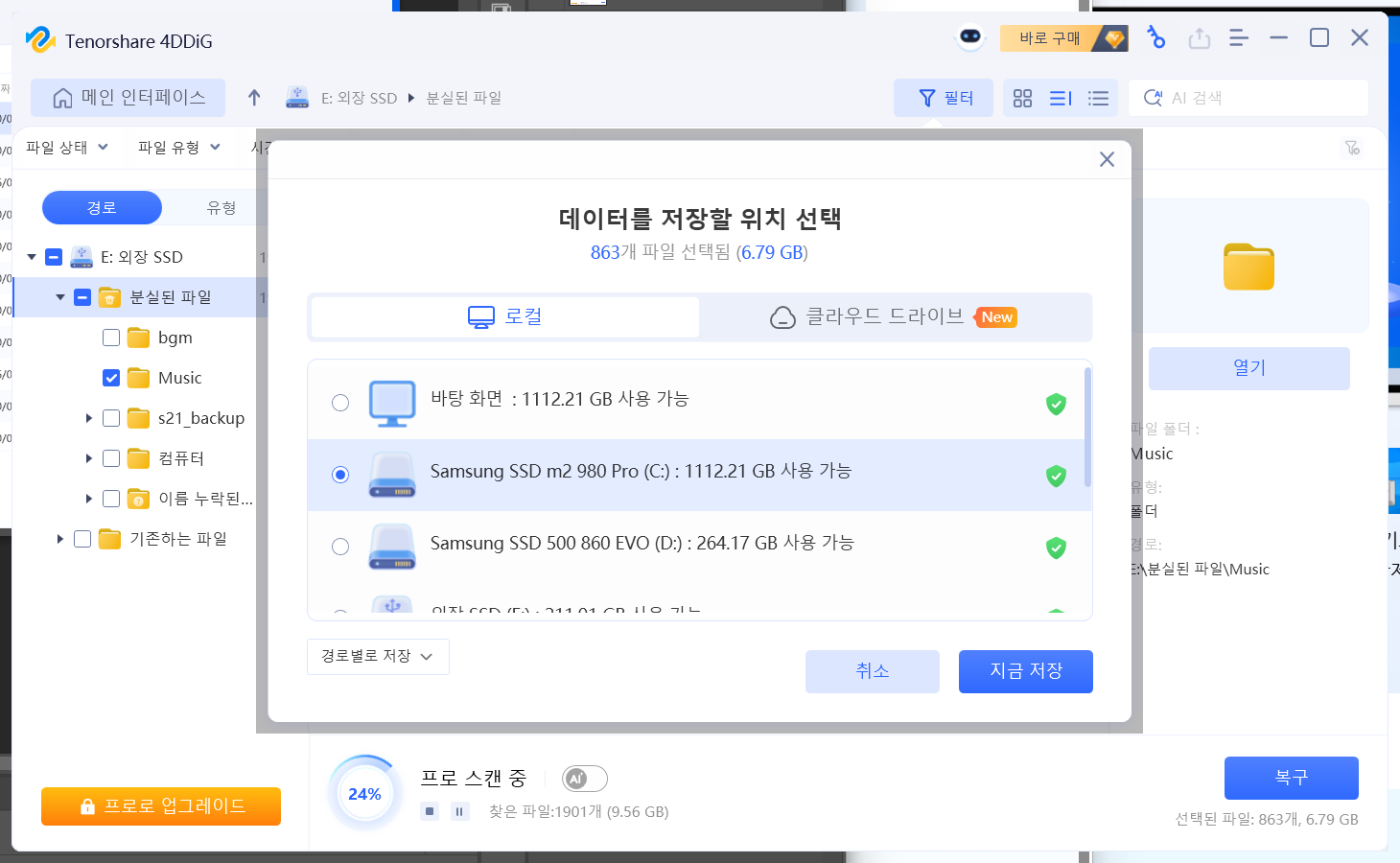Viewport: 1400px width, 863px height.
Task: Toggle the AI scan switch
Action: (585, 779)
